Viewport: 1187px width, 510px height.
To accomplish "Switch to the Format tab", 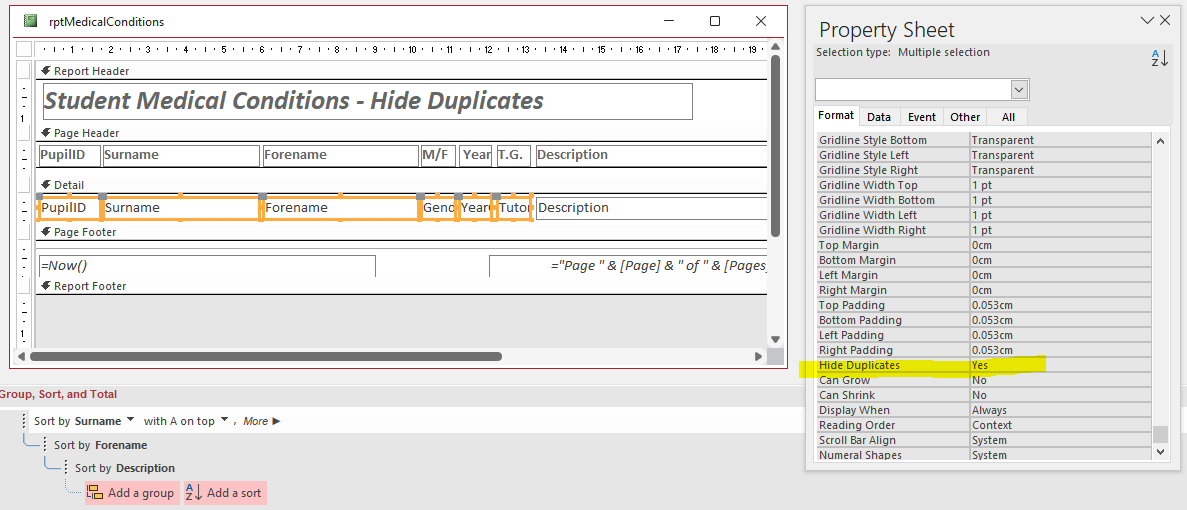I will (x=837, y=116).
